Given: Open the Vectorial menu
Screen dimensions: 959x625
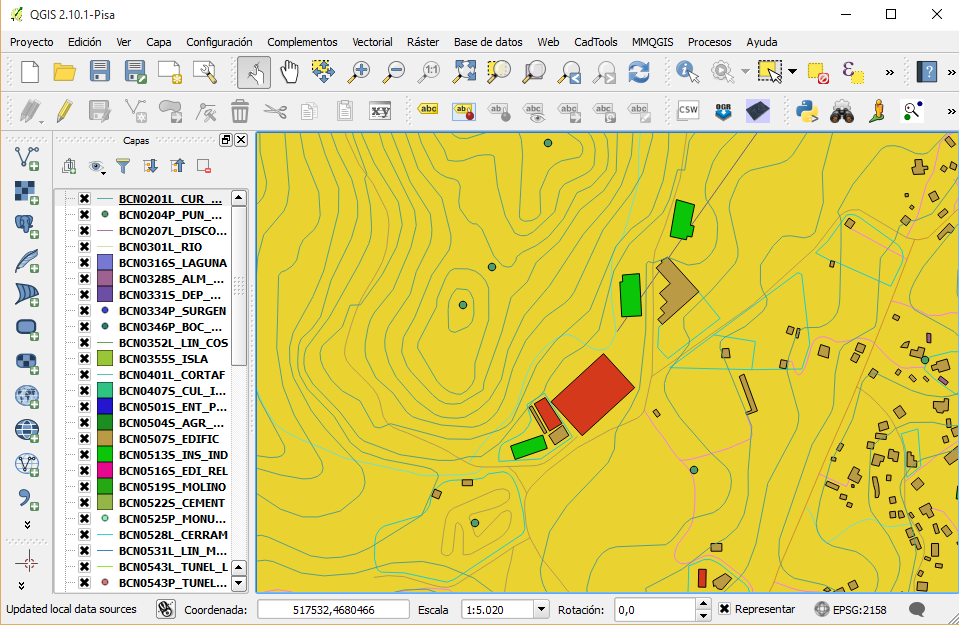Looking at the screenshot, I should pos(372,42).
